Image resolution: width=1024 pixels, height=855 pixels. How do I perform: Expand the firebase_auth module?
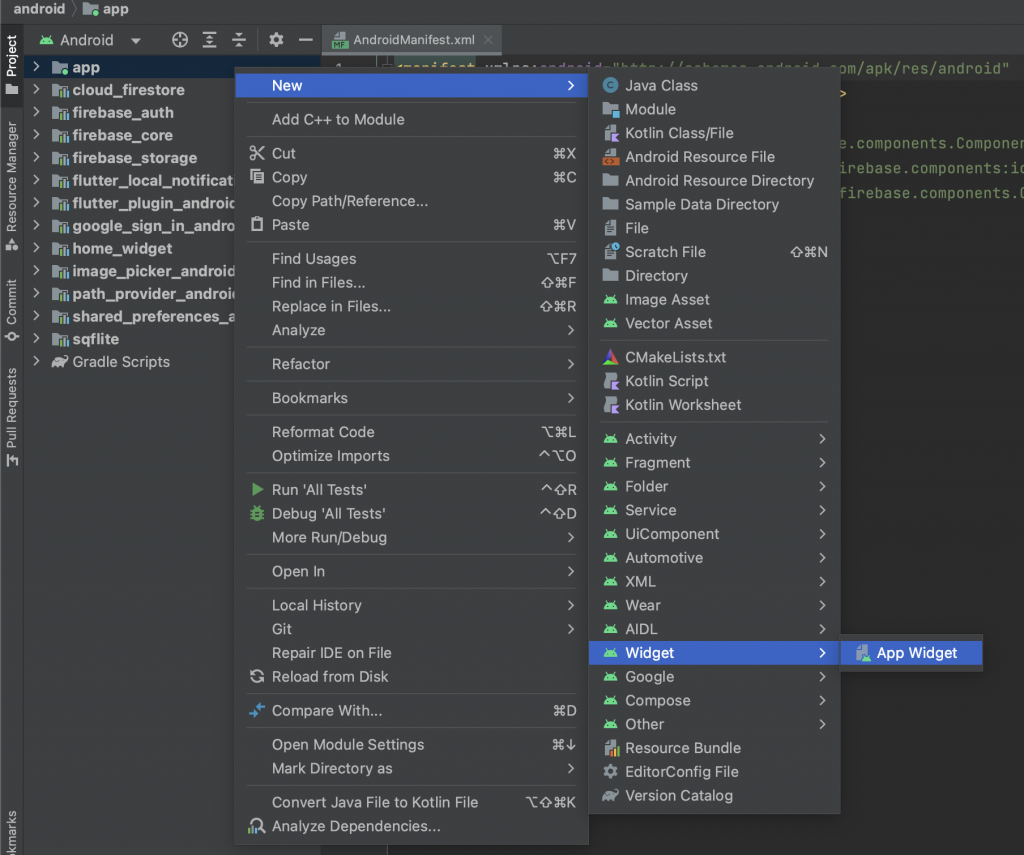tap(37, 112)
